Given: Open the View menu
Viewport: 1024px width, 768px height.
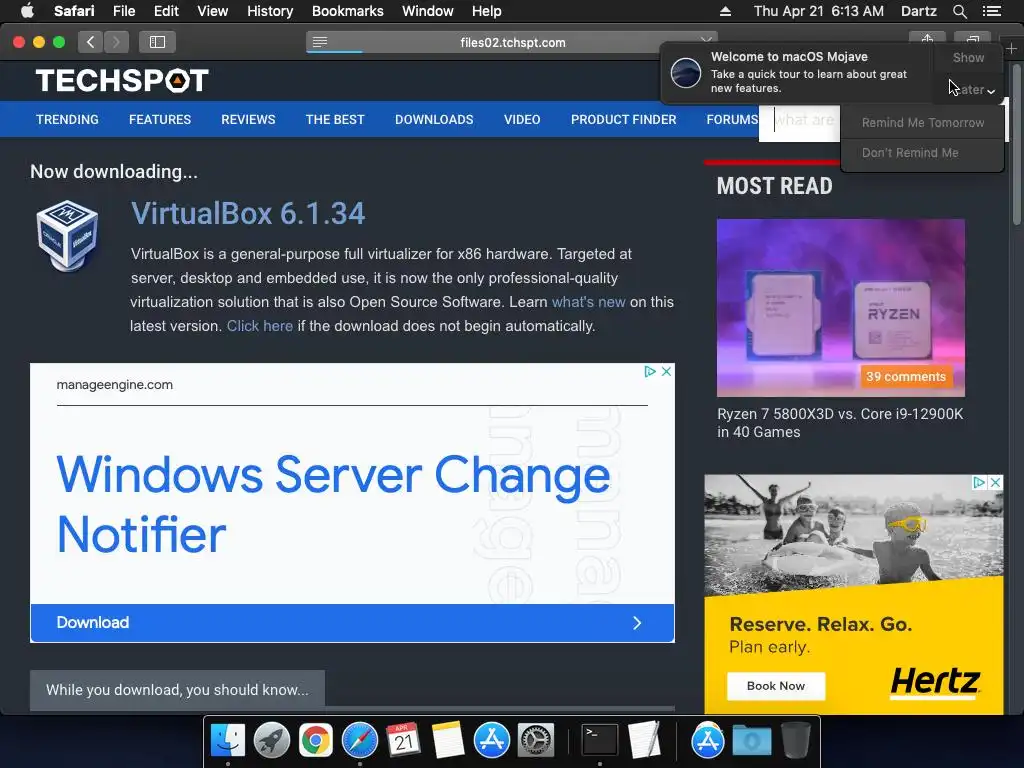Looking at the screenshot, I should pyautogui.click(x=212, y=11).
